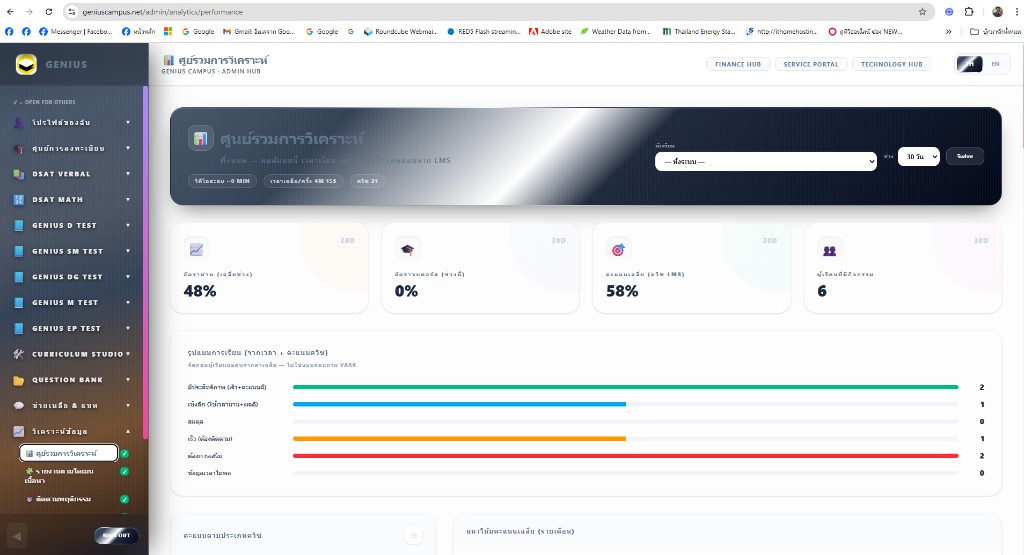Switch language to EN
The image size is (1024, 555).
(995, 64)
